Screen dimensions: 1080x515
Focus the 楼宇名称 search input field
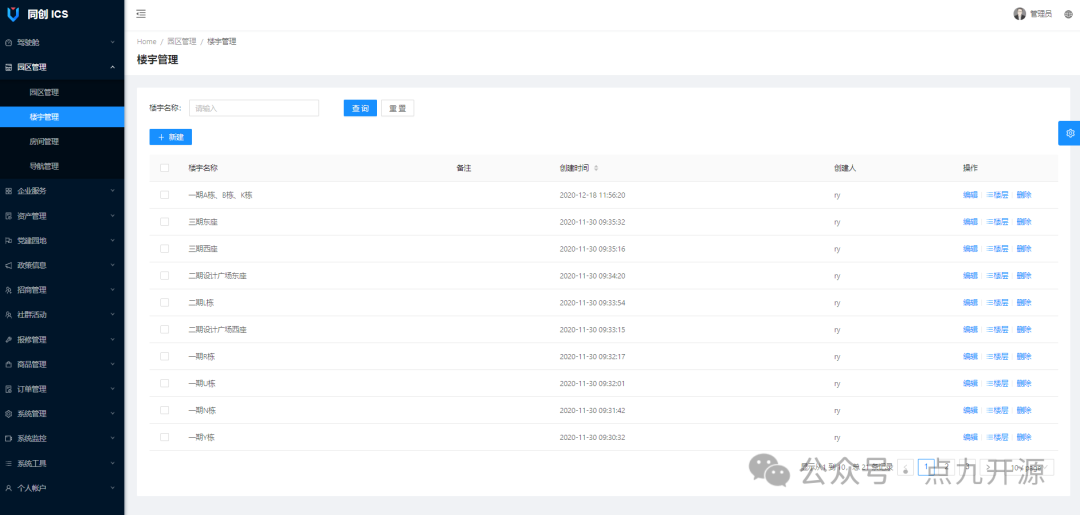[253, 108]
